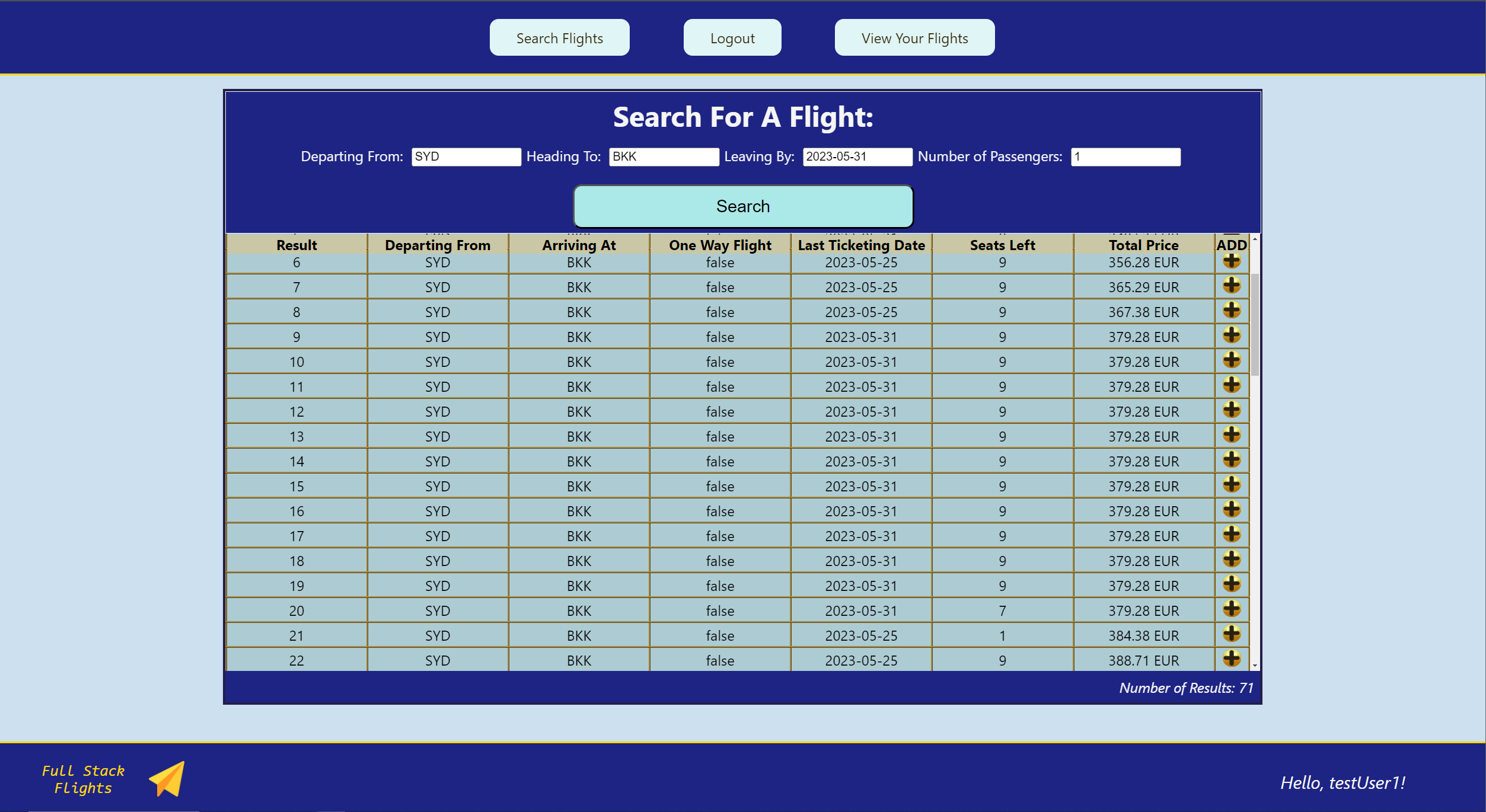Click the Logout button

732,38
